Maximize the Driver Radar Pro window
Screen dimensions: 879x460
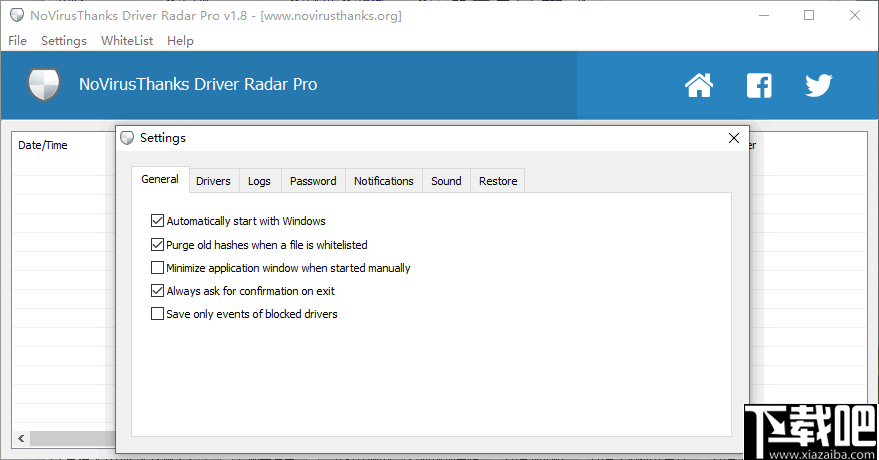click(809, 15)
